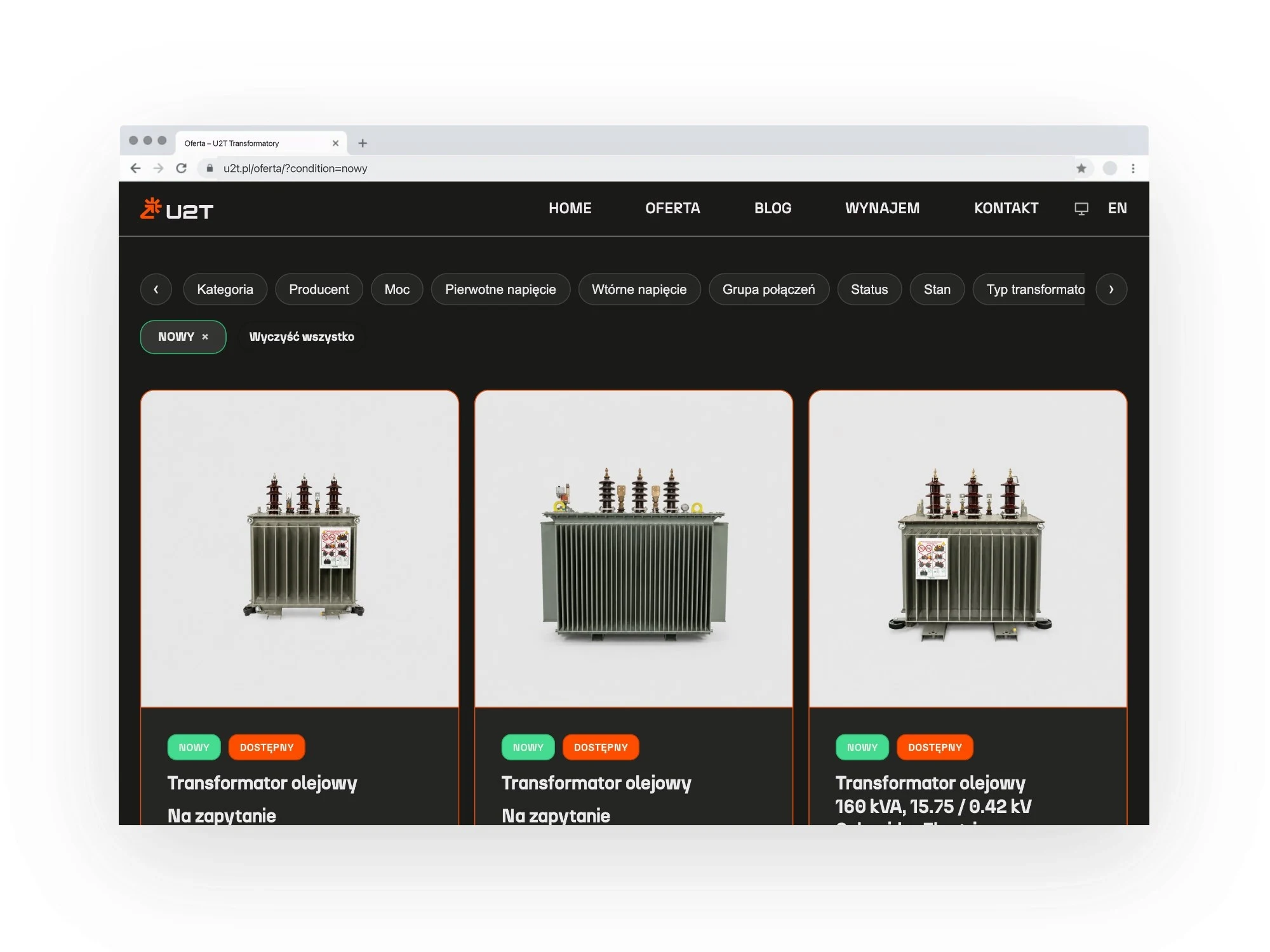1270x952 pixels.
Task: Open the Stan filter dropdown
Action: [x=937, y=289]
